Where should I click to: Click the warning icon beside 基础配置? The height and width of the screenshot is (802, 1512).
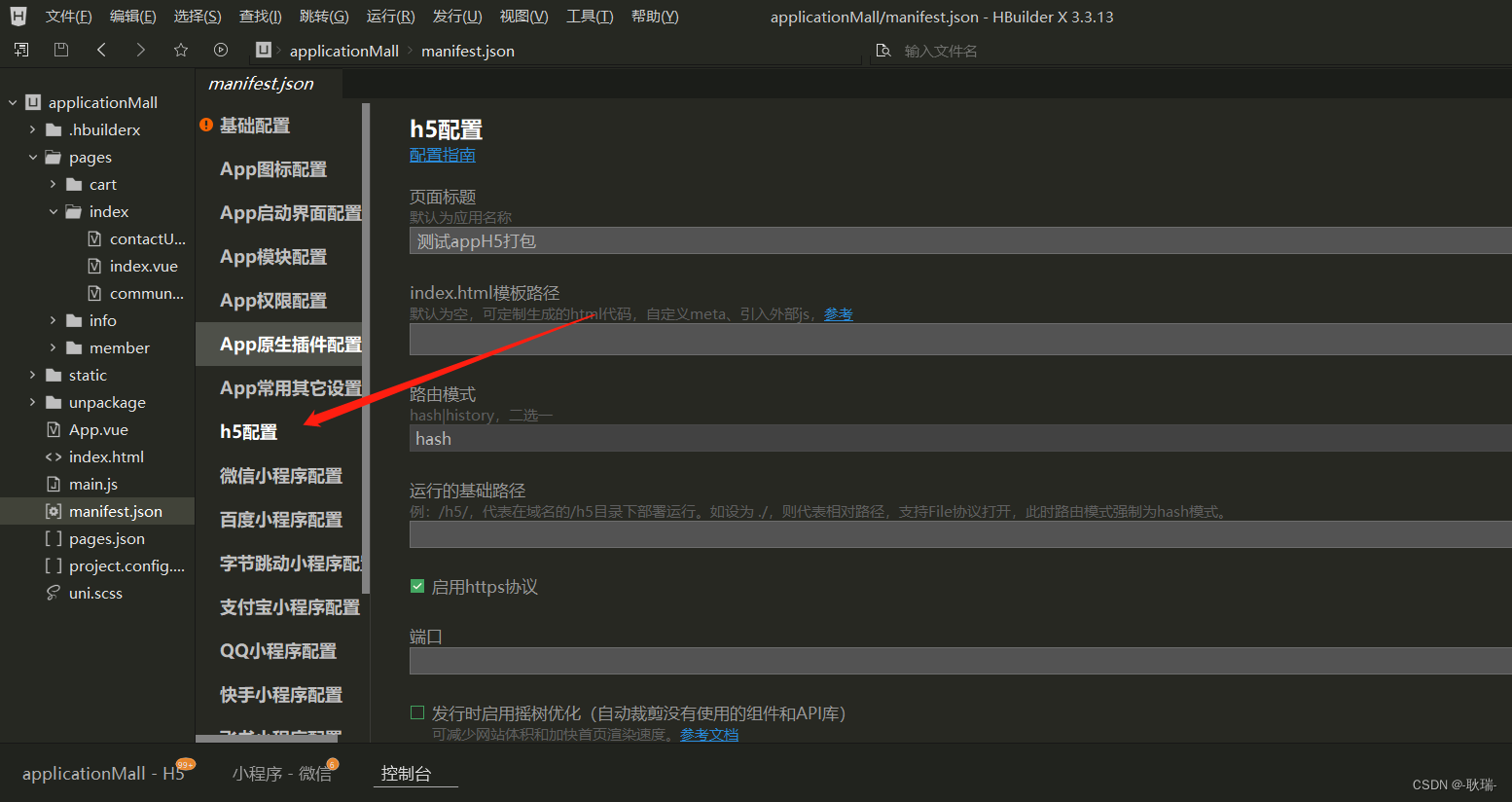(x=206, y=125)
